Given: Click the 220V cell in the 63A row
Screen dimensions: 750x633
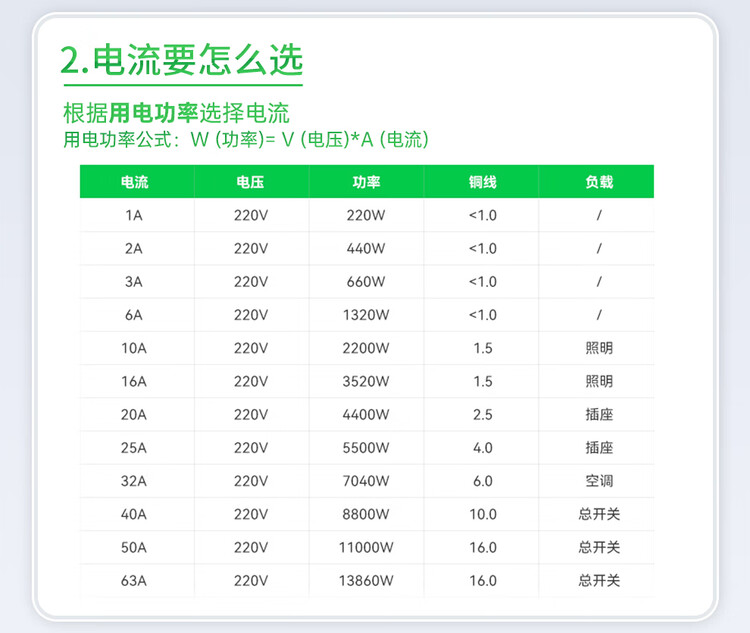Looking at the screenshot, I should [x=251, y=580].
